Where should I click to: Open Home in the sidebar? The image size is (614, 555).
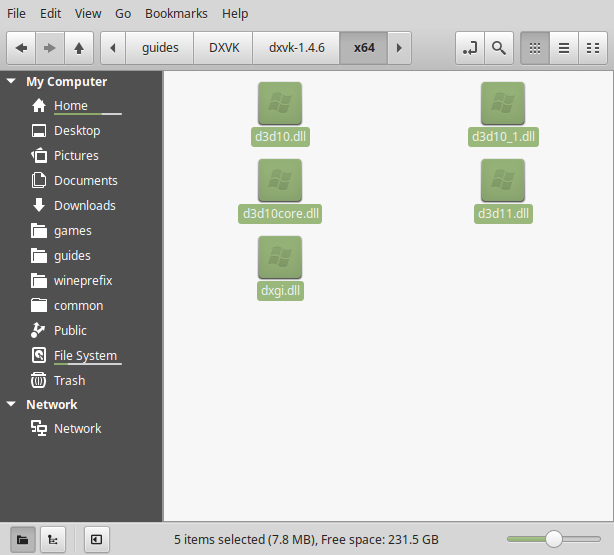tap(71, 105)
